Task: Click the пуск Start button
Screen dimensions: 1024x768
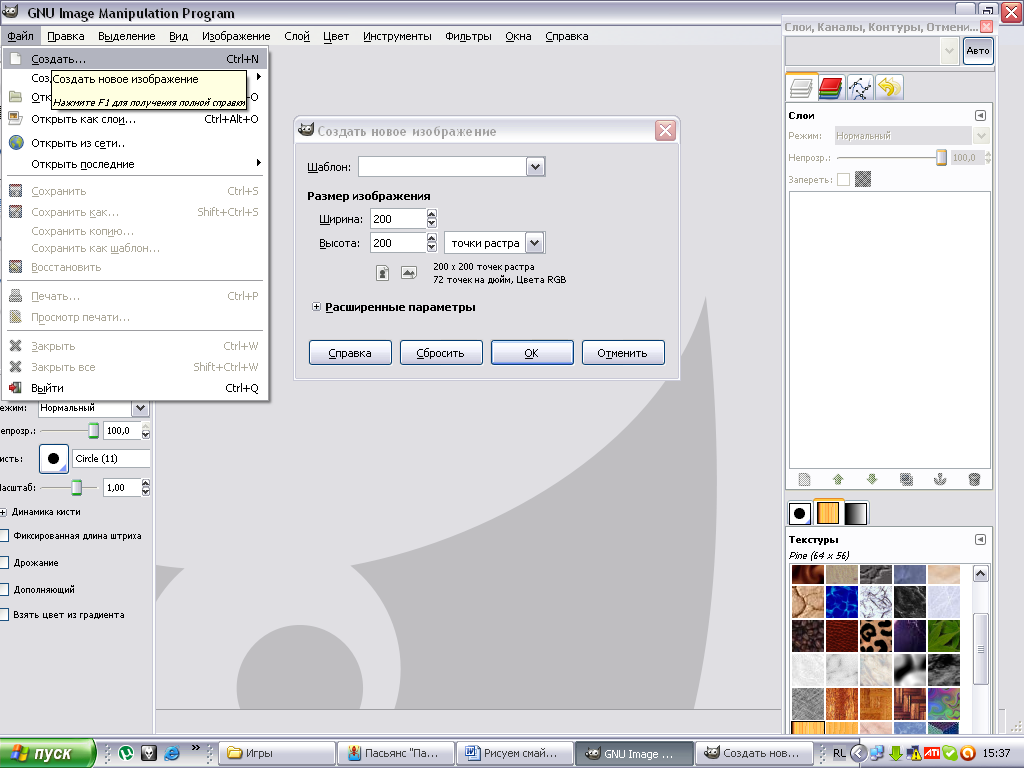Action: (46, 753)
